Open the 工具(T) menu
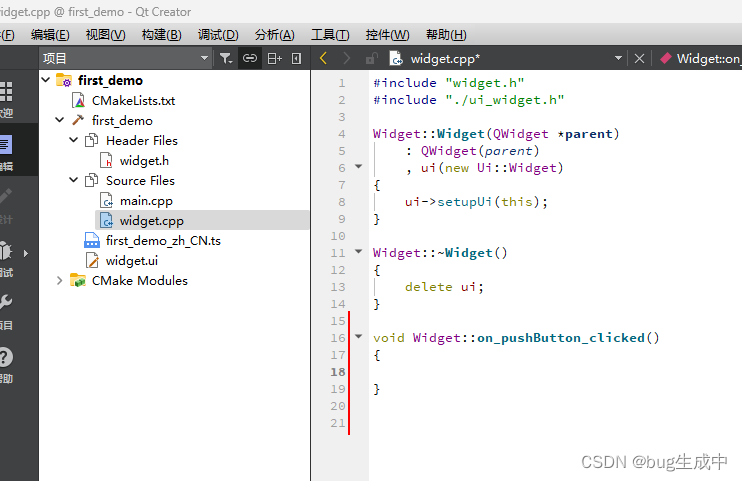The width and height of the screenshot is (742, 481). tap(330, 35)
